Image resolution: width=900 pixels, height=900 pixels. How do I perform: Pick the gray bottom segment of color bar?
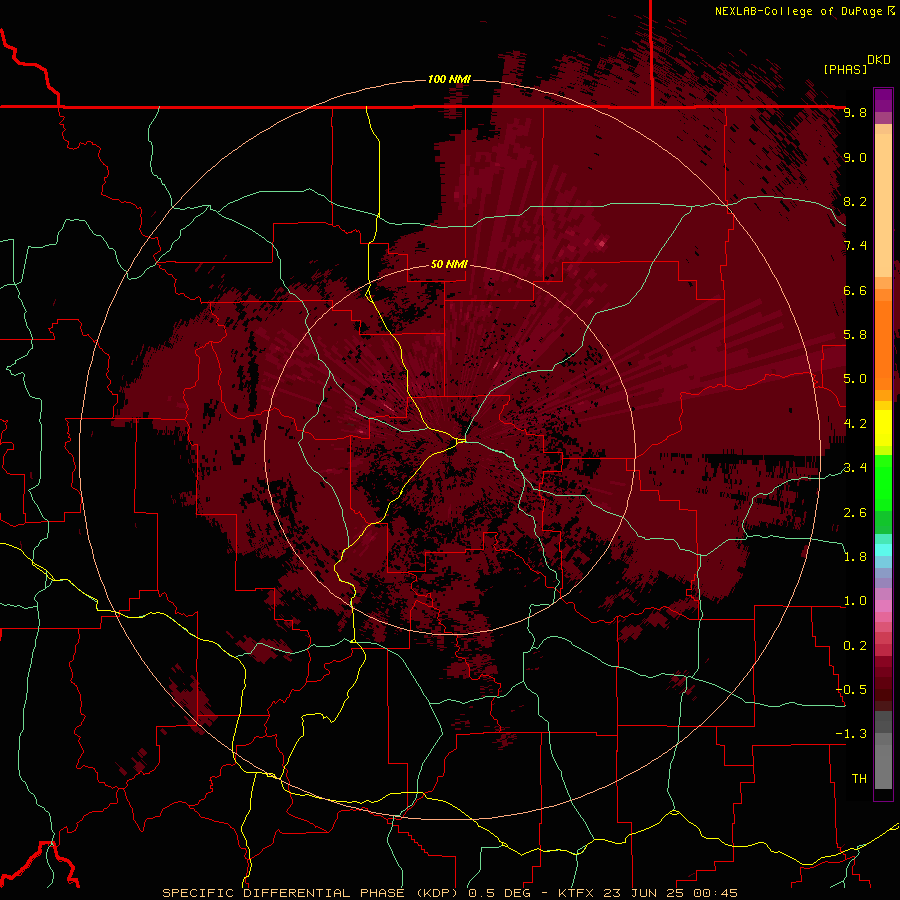[x=883, y=769]
